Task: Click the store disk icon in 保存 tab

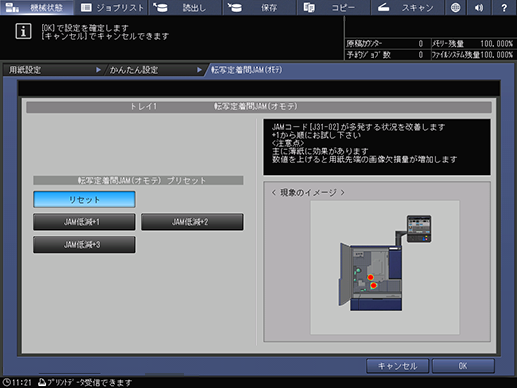Action: [x=235, y=7]
